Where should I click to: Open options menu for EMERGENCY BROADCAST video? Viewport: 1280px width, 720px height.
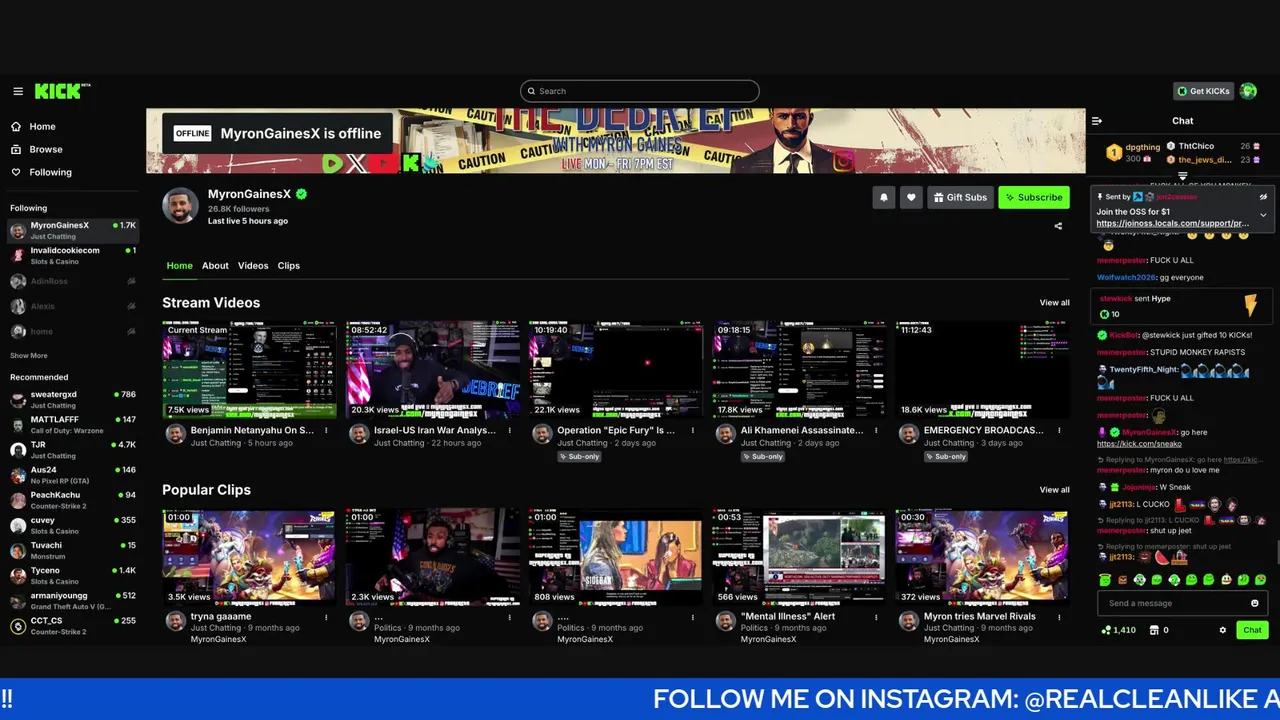1059,431
